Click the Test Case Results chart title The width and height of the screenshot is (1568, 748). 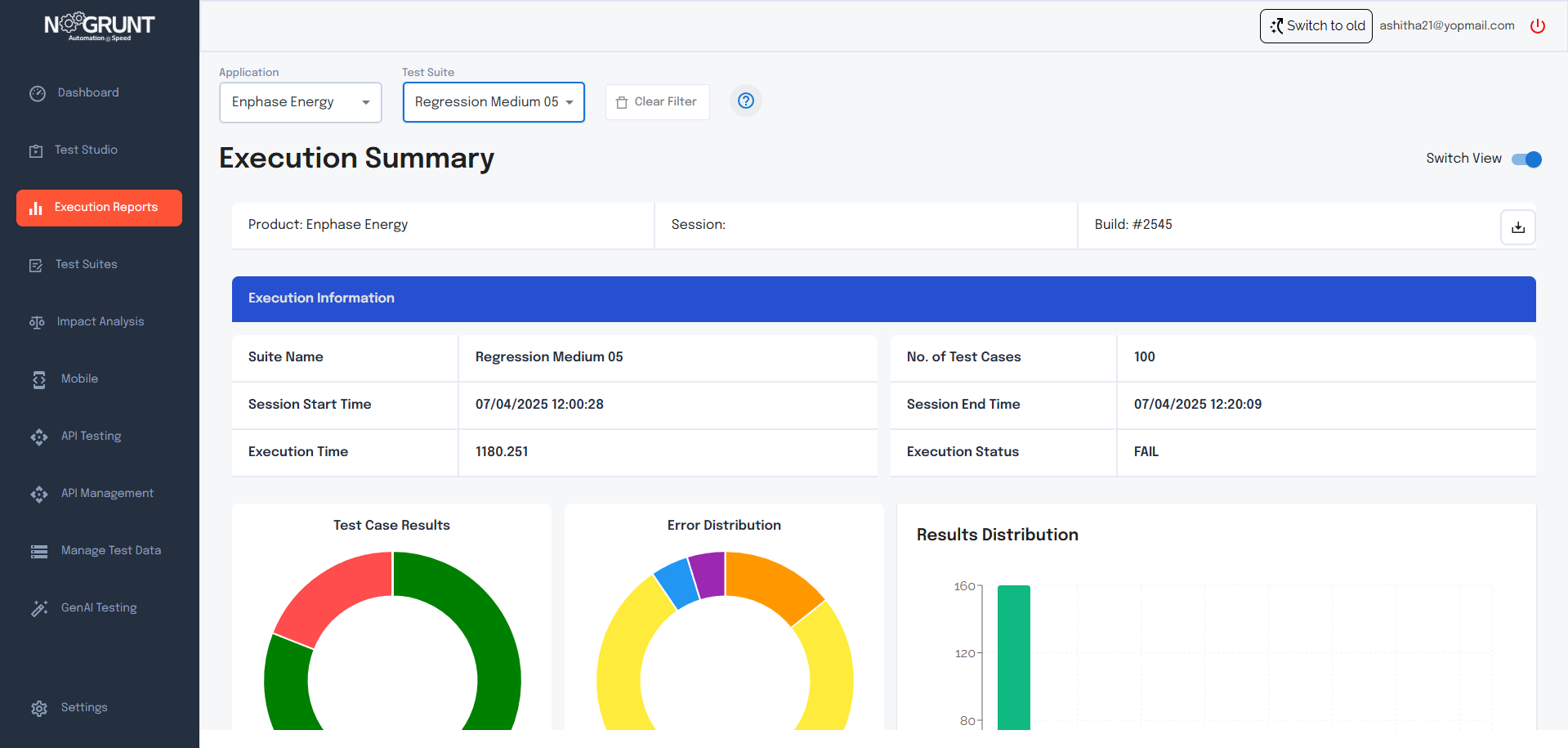click(391, 526)
